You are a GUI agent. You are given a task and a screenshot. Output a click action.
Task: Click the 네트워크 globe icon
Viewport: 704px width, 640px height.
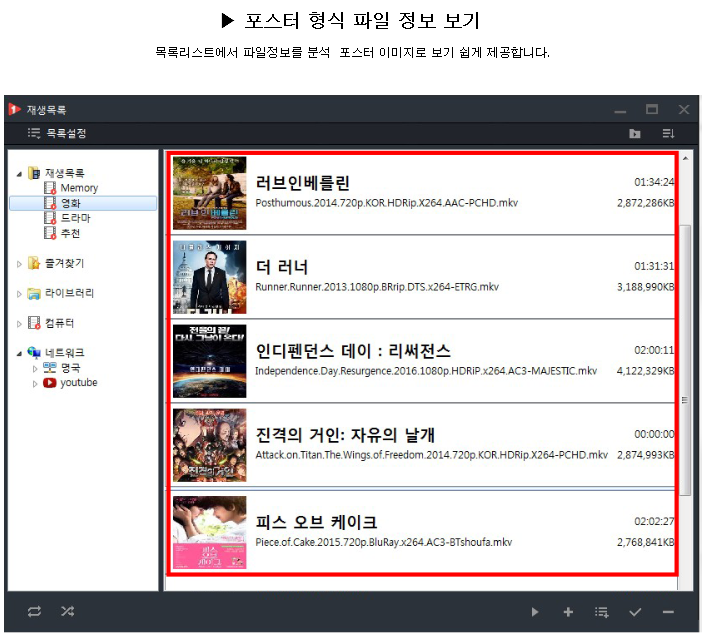tap(34, 353)
